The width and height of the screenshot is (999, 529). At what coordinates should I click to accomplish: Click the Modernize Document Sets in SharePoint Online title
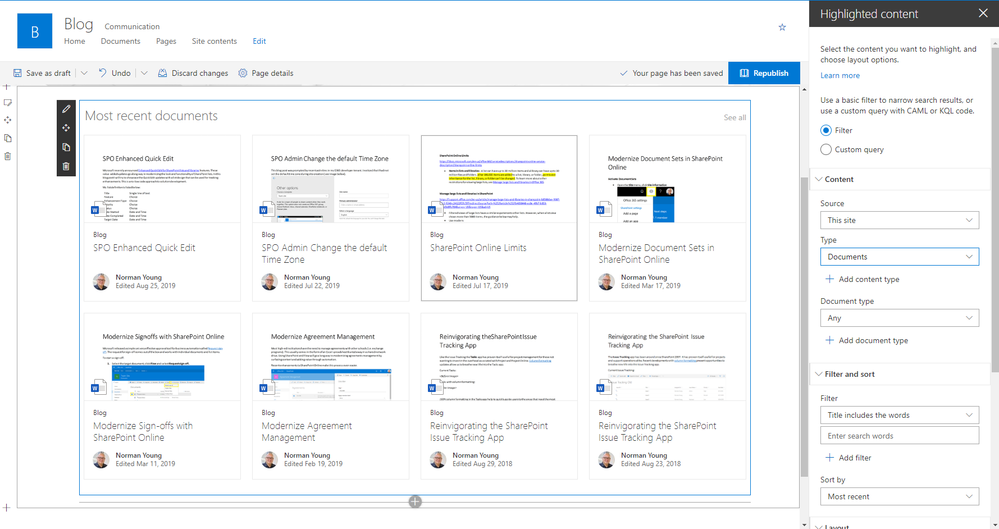point(656,254)
